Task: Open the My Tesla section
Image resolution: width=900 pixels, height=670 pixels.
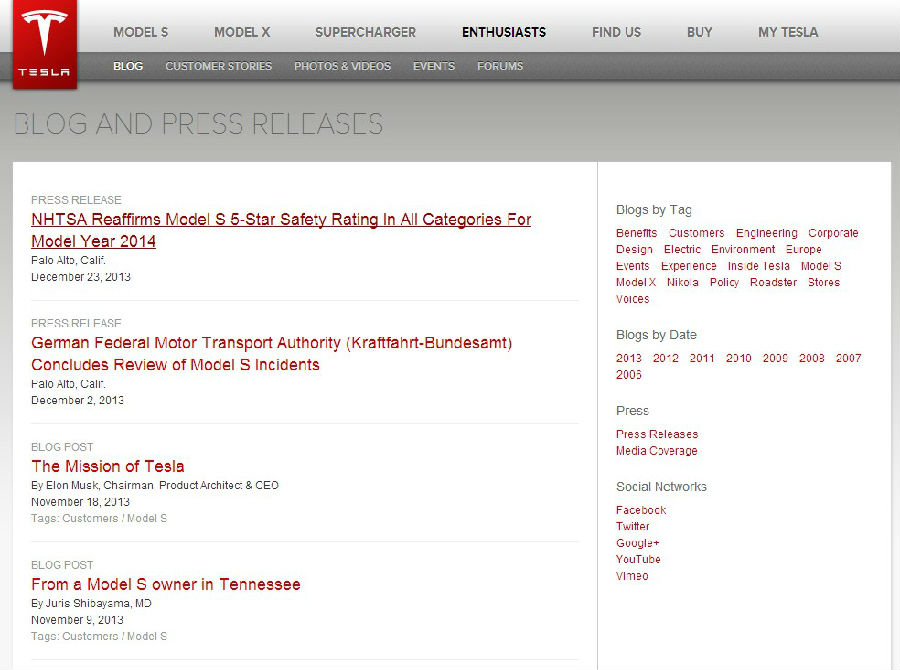Action: pyautogui.click(x=788, y=32)
